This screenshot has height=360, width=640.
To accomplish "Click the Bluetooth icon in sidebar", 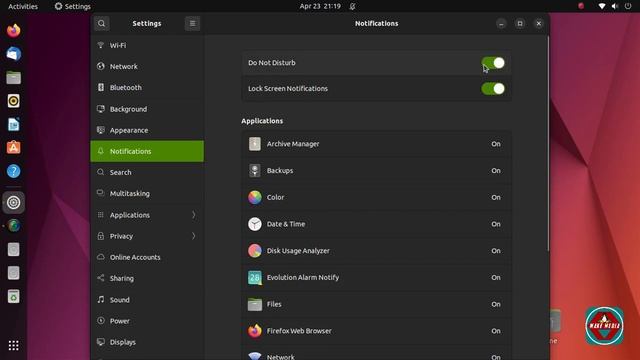I will (x=101, y=87).
